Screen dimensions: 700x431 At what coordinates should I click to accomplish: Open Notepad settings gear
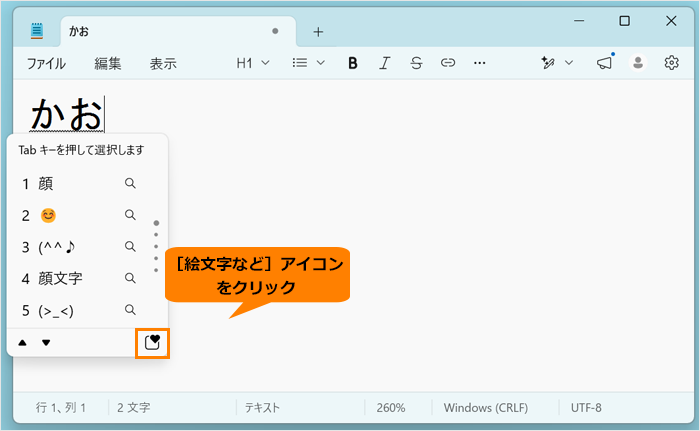tap(671, 63)
